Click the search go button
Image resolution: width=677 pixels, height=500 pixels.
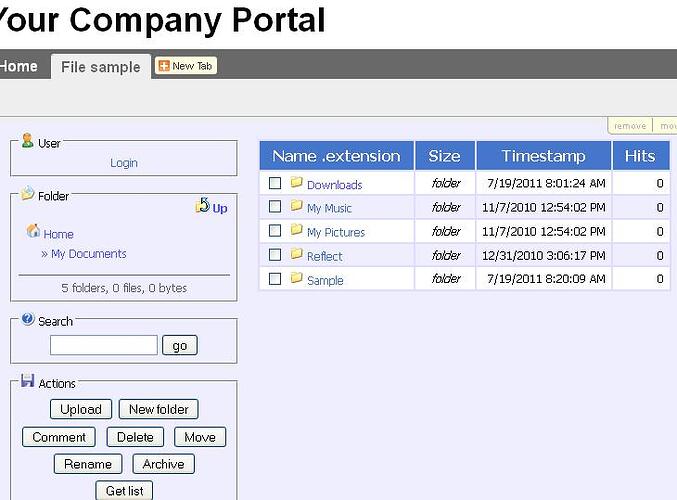[180, 345]
